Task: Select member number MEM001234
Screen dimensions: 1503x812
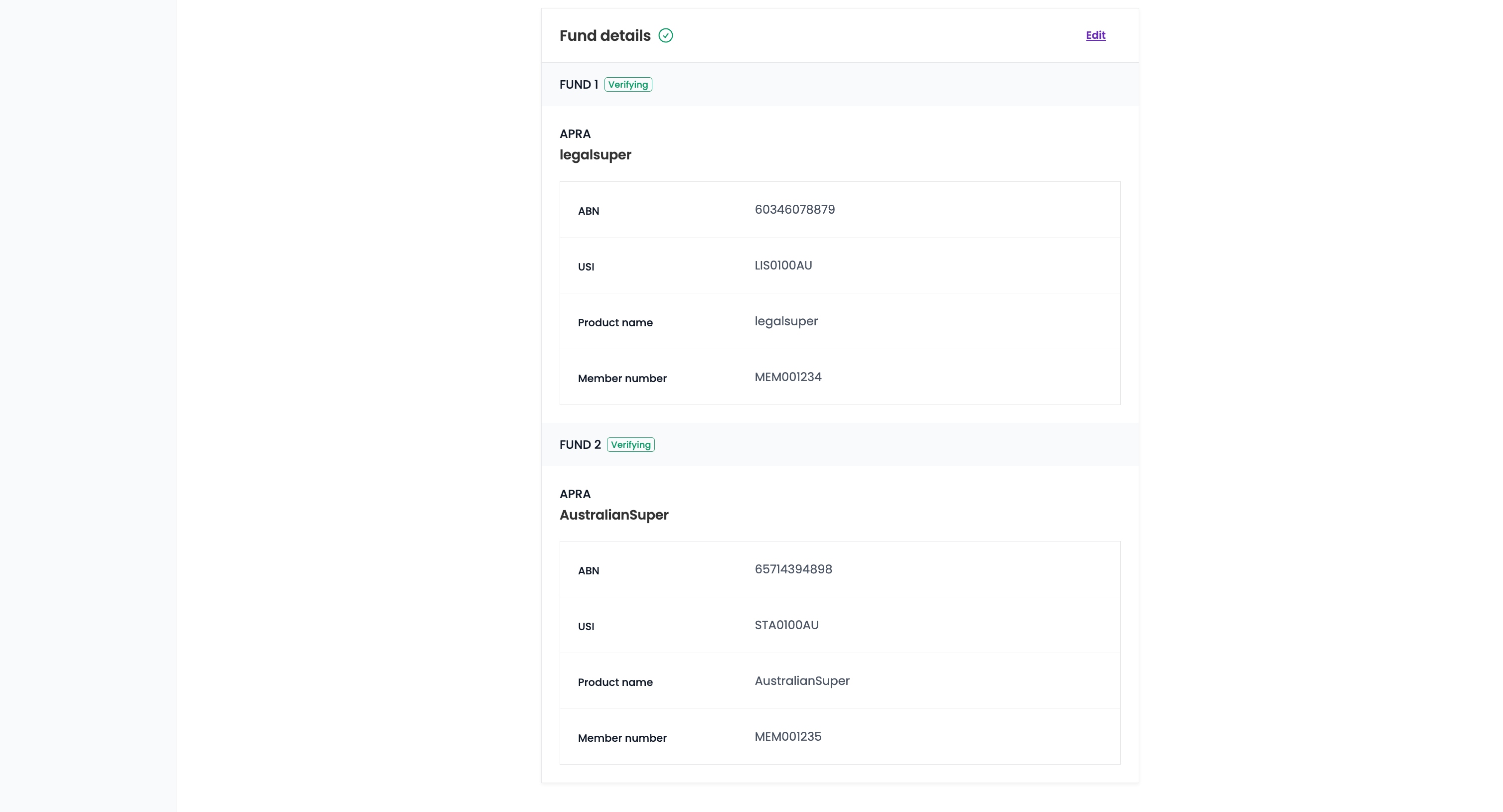Action: point(788,377)
